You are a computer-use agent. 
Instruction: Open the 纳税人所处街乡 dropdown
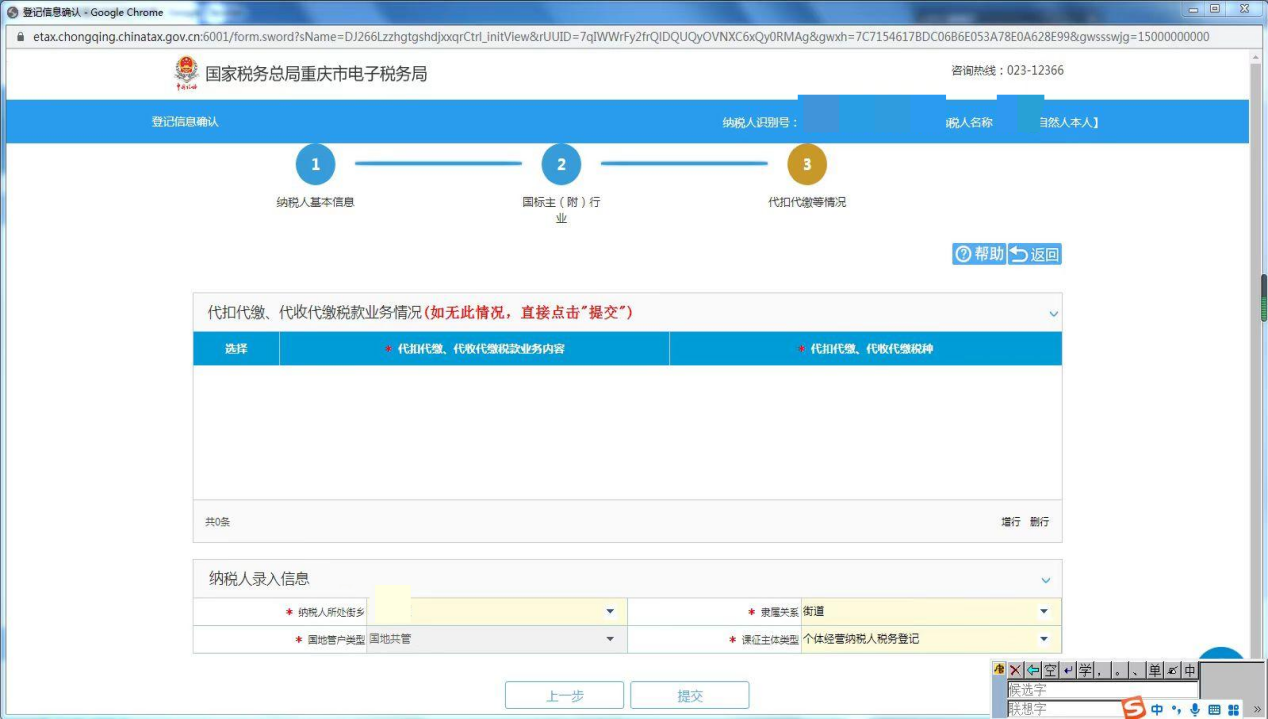610,612
